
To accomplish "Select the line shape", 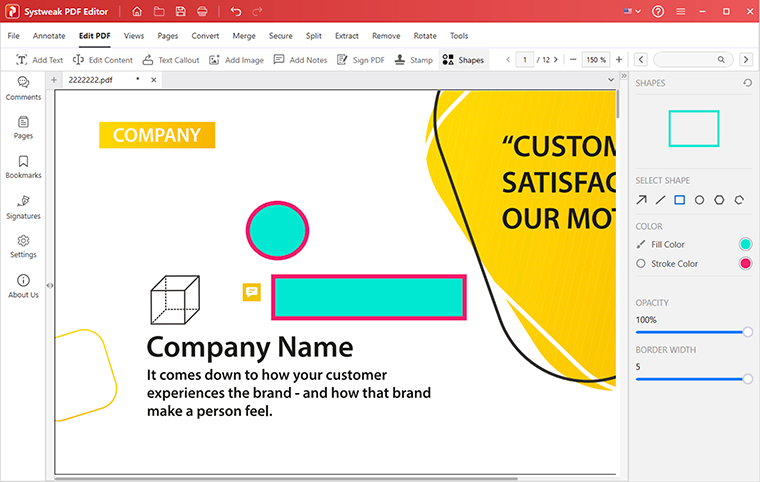I will pyautogui.click(x=661, y=200).
